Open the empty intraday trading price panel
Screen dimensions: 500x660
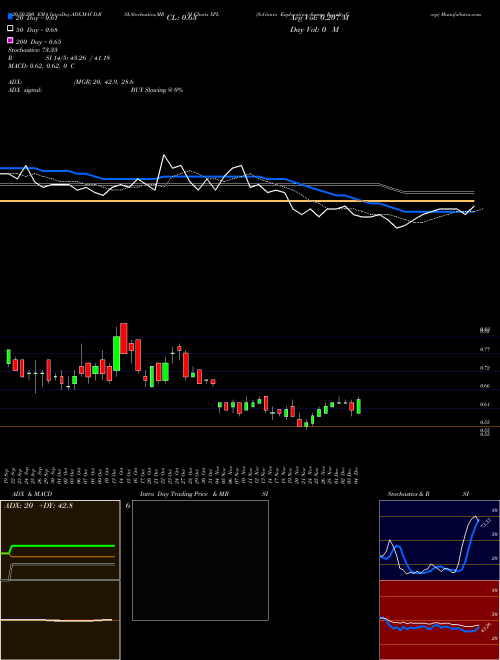(x=200, y=560)
